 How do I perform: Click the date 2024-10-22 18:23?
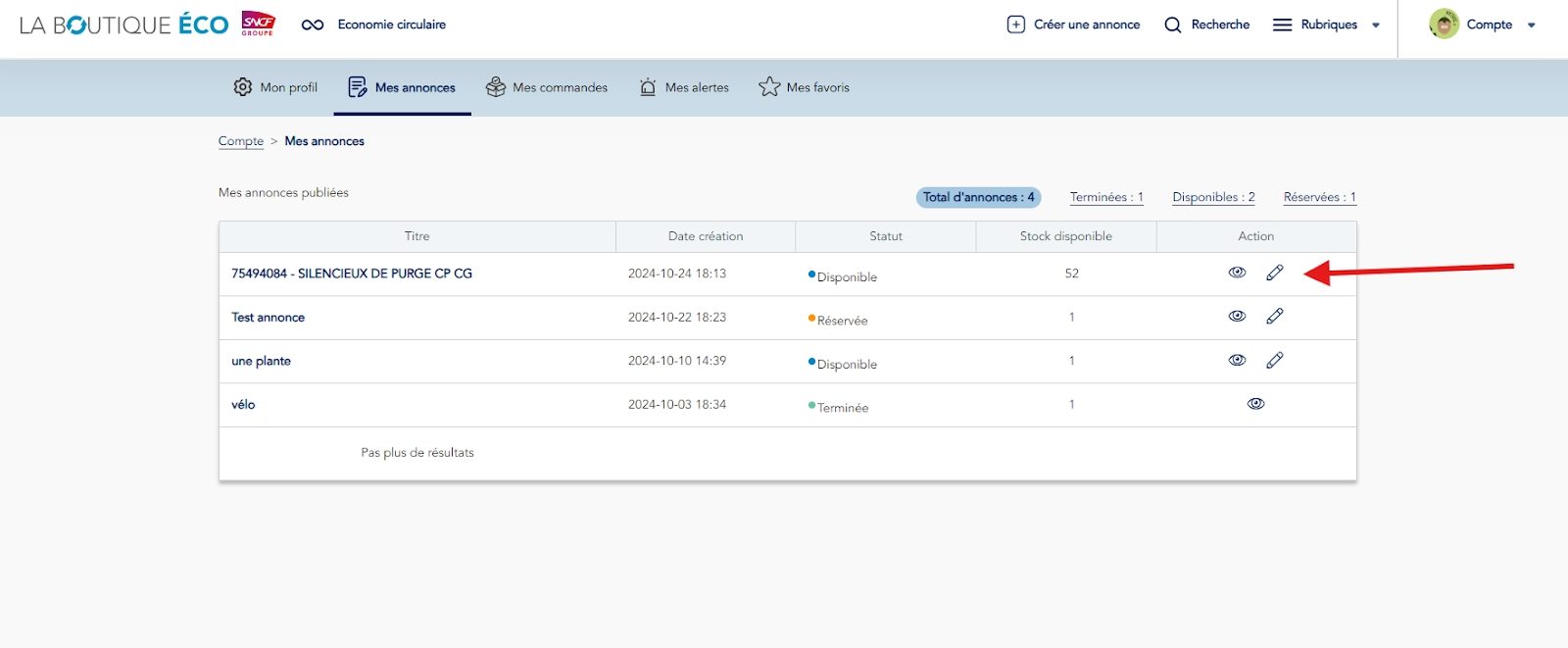coord(677,317)
